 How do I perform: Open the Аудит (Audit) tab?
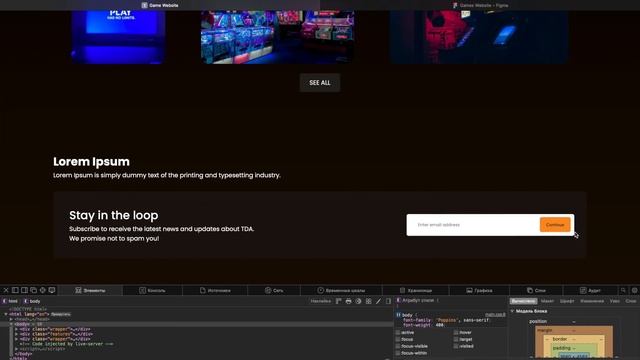click(x=590, y=290)
